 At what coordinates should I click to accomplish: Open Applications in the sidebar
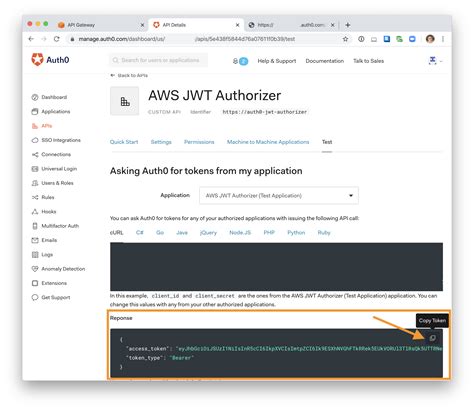coord(51,112)
